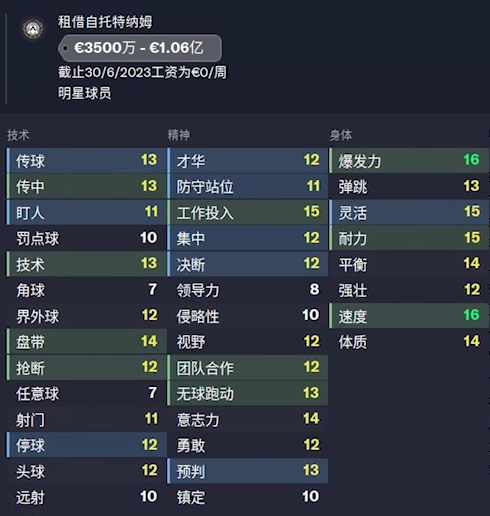Screen dimensions: 490x516
Task: Click the 才华 mental attribute
Action: tap(248, 161)
